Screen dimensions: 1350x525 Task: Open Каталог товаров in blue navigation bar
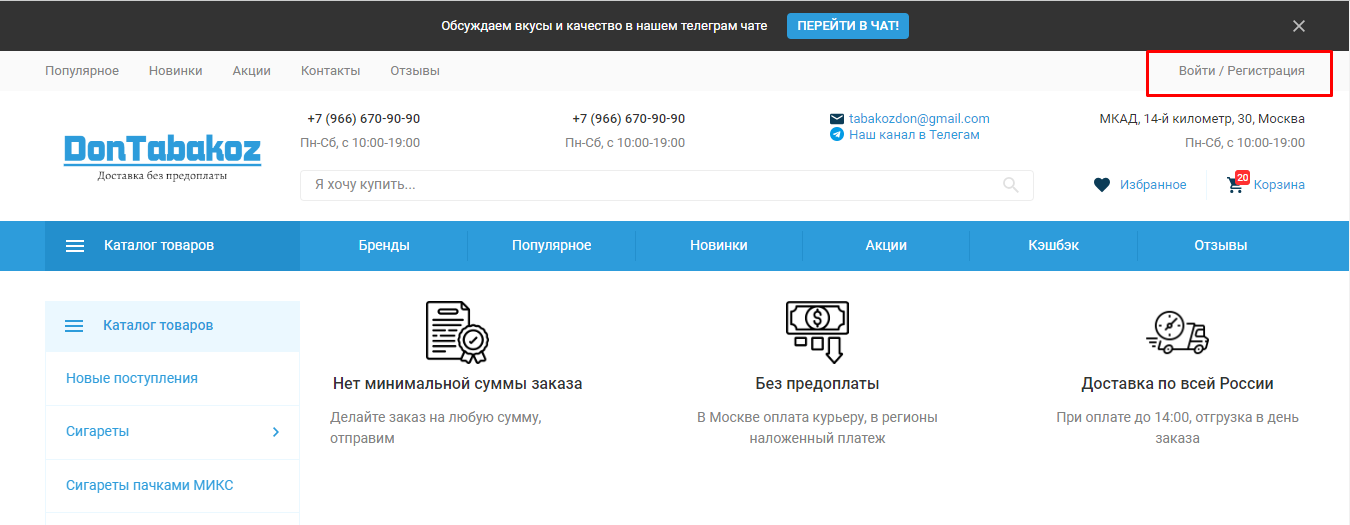pos(158,246)
